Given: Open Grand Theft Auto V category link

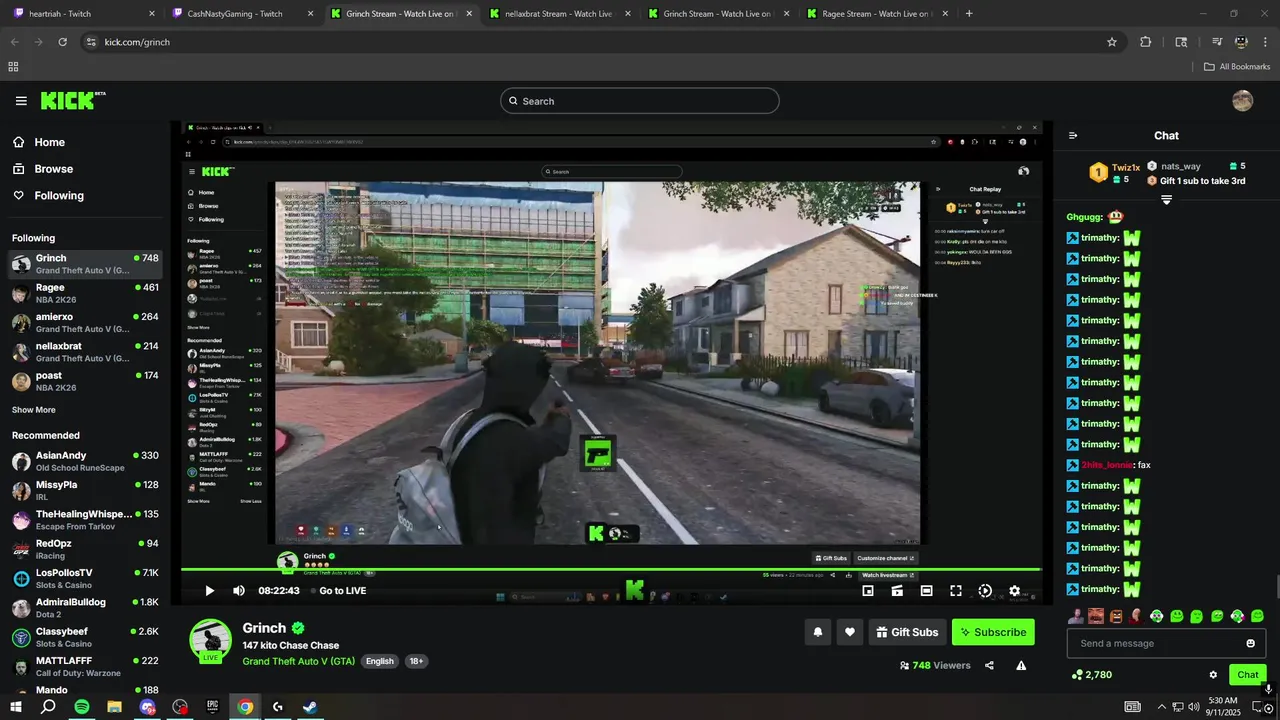Looking at the screenshot, I should click(299, 661).
